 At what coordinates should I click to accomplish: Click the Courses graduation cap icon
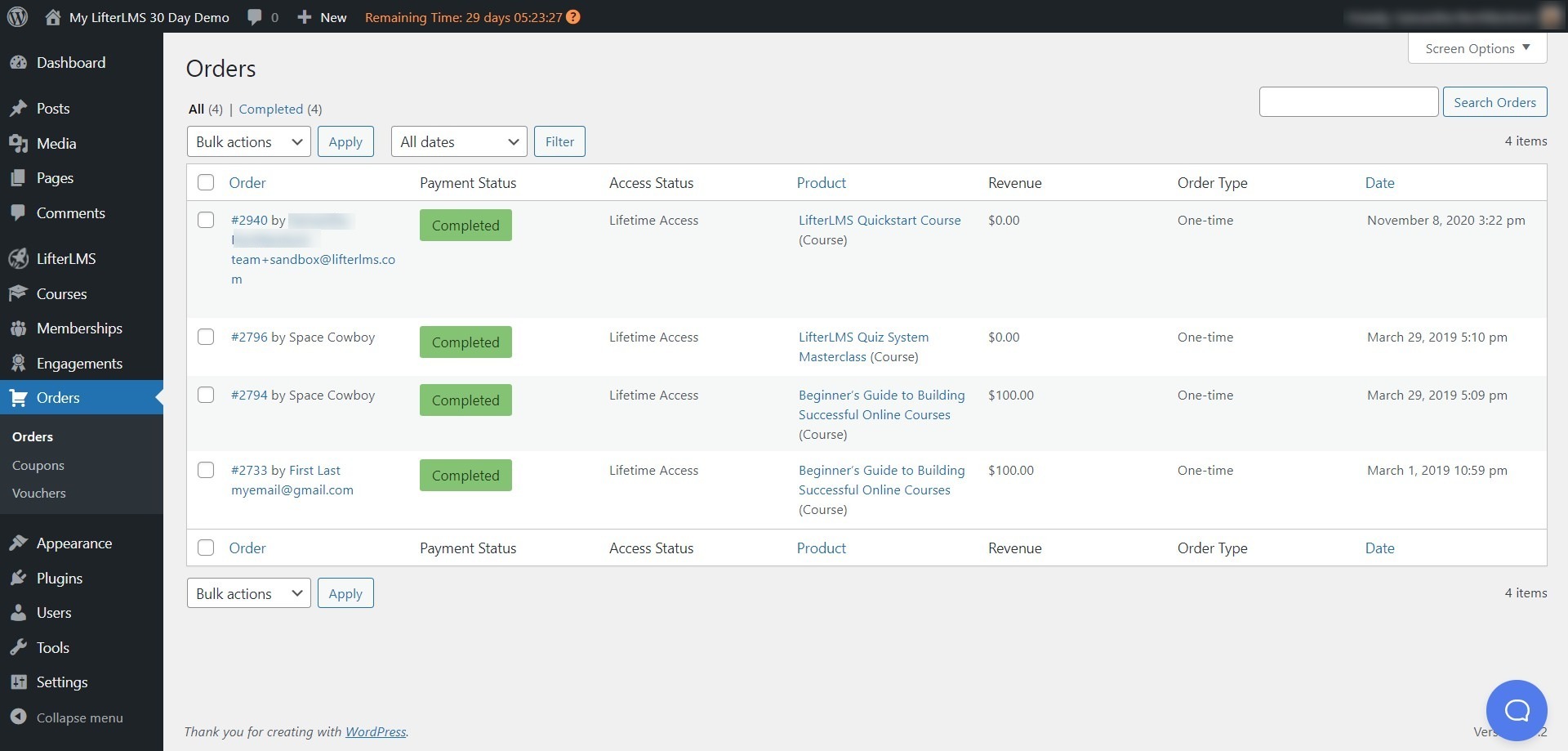[x=18, y=294]
